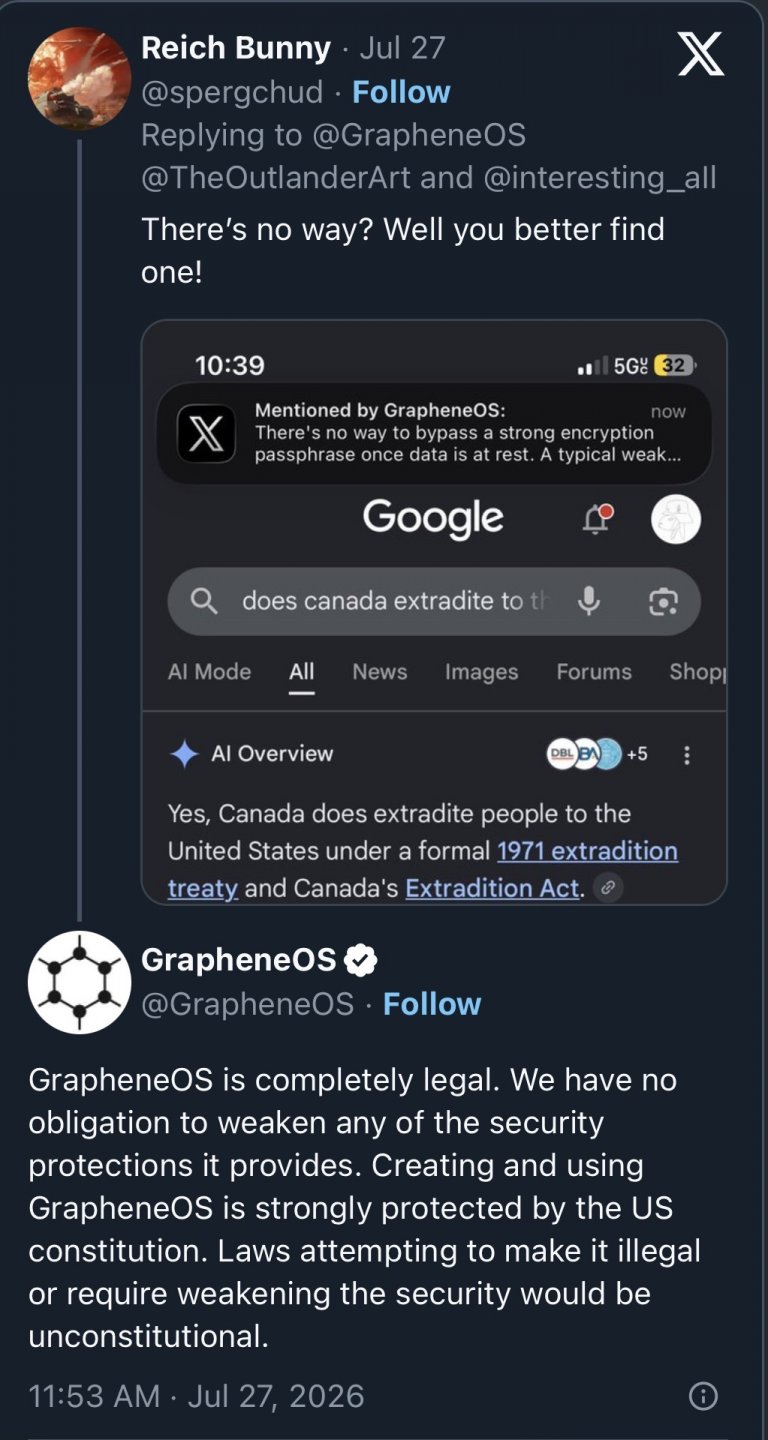Screen dimensions: 768x1440
Task: Click the link icon after Extradition Act
Action: (x=608, y=888)
